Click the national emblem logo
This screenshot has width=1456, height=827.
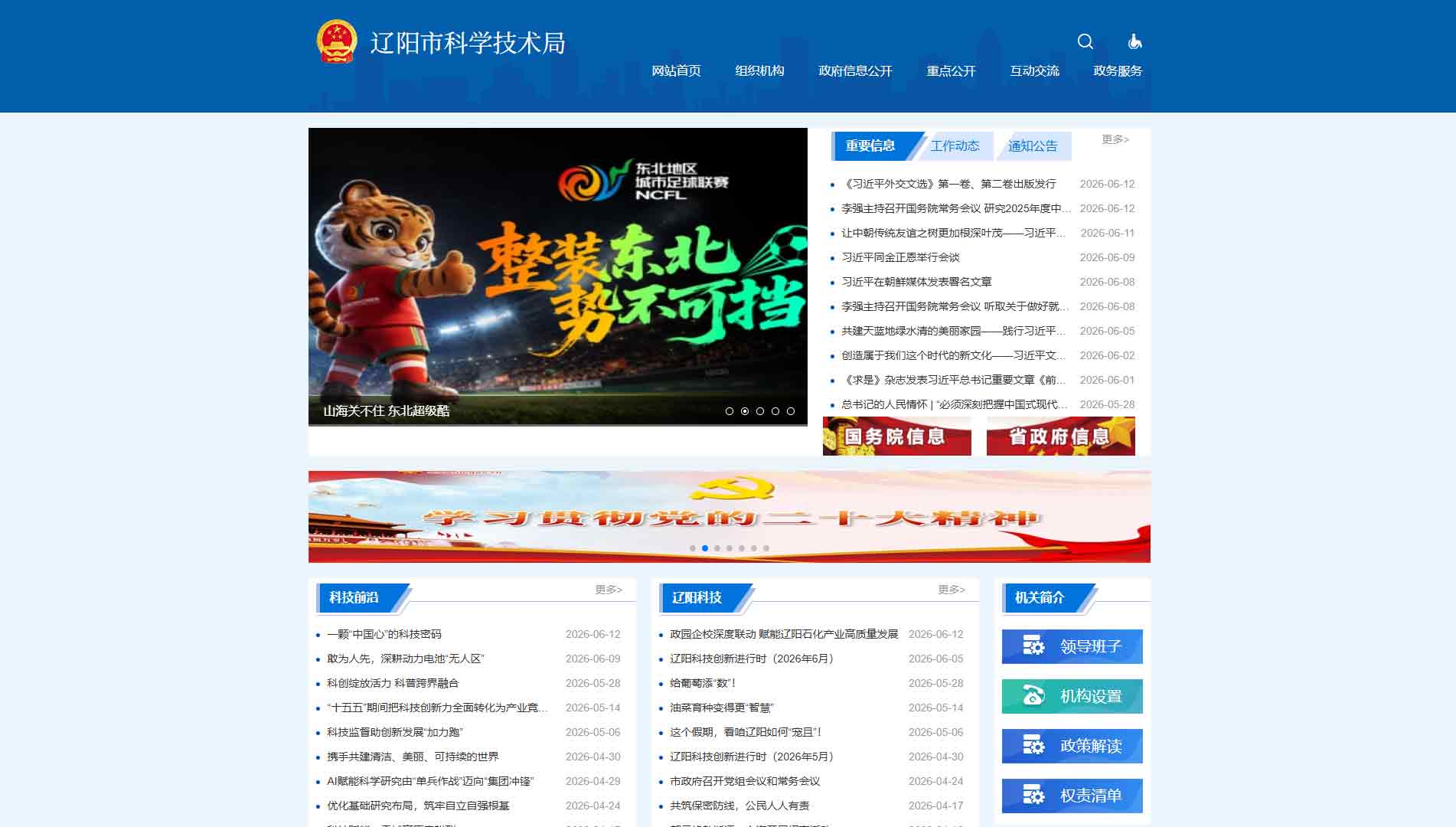point(337,41)
